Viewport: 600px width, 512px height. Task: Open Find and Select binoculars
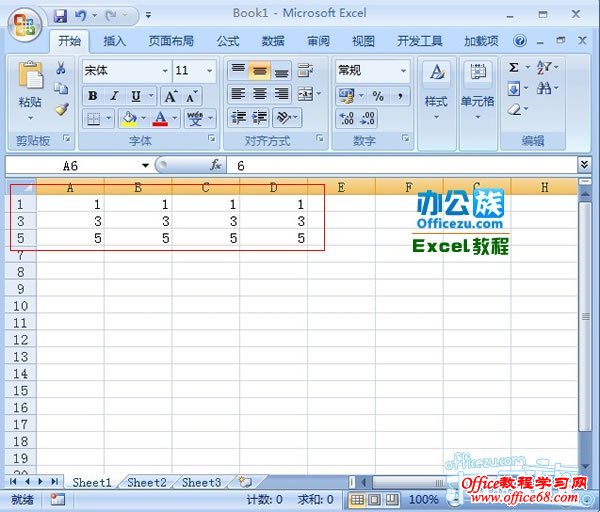coord(543,89)
